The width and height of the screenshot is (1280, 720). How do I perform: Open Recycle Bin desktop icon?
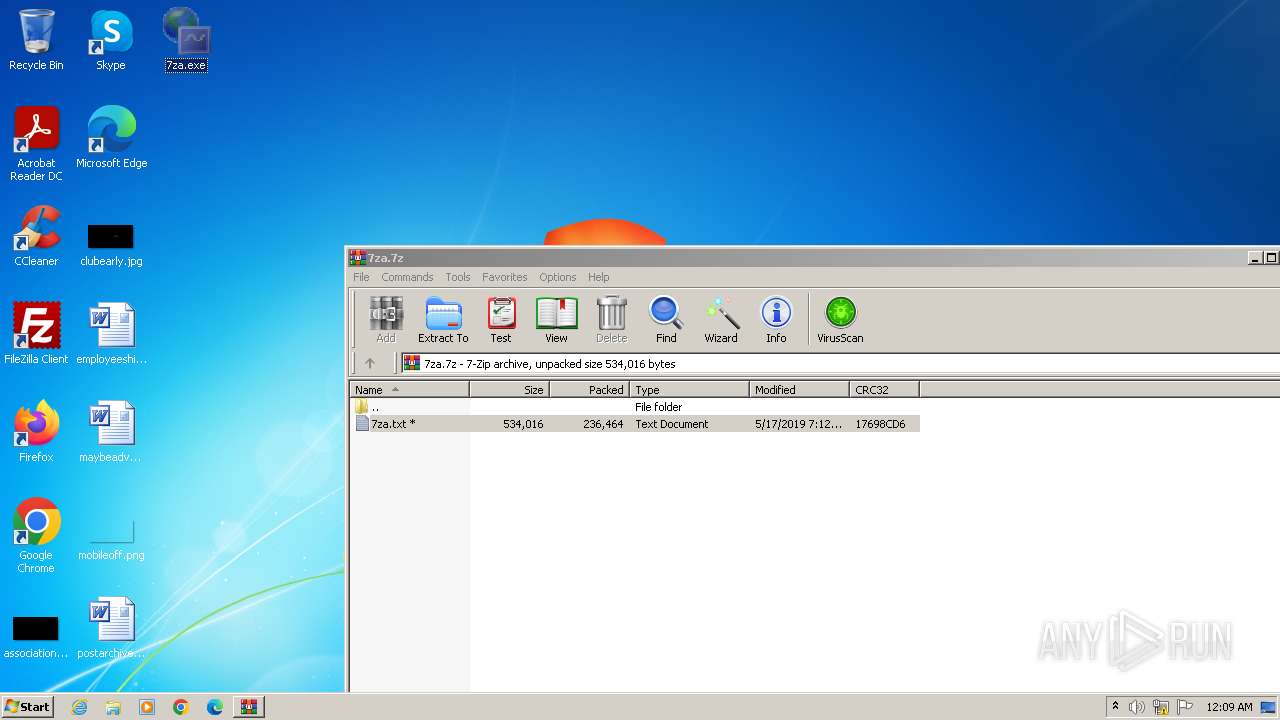pos(36,40)
